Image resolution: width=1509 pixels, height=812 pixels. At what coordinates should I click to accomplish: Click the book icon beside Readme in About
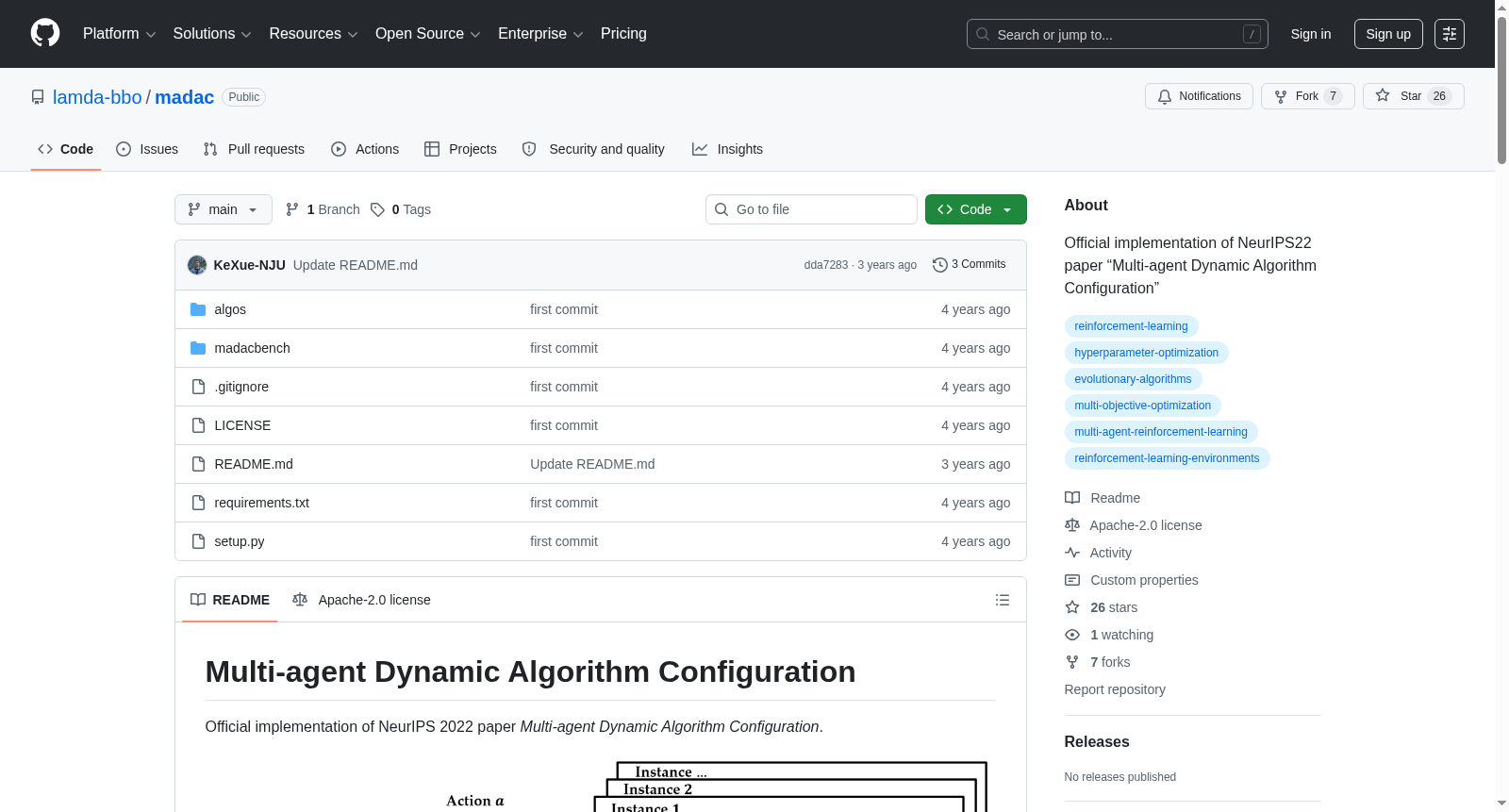(1072, 498)
